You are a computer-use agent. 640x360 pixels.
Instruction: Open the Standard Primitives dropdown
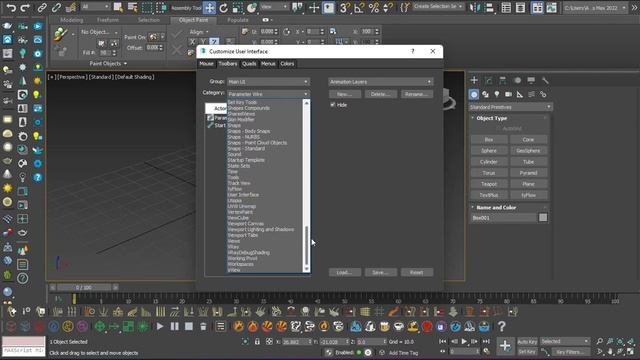click(510, 107)
